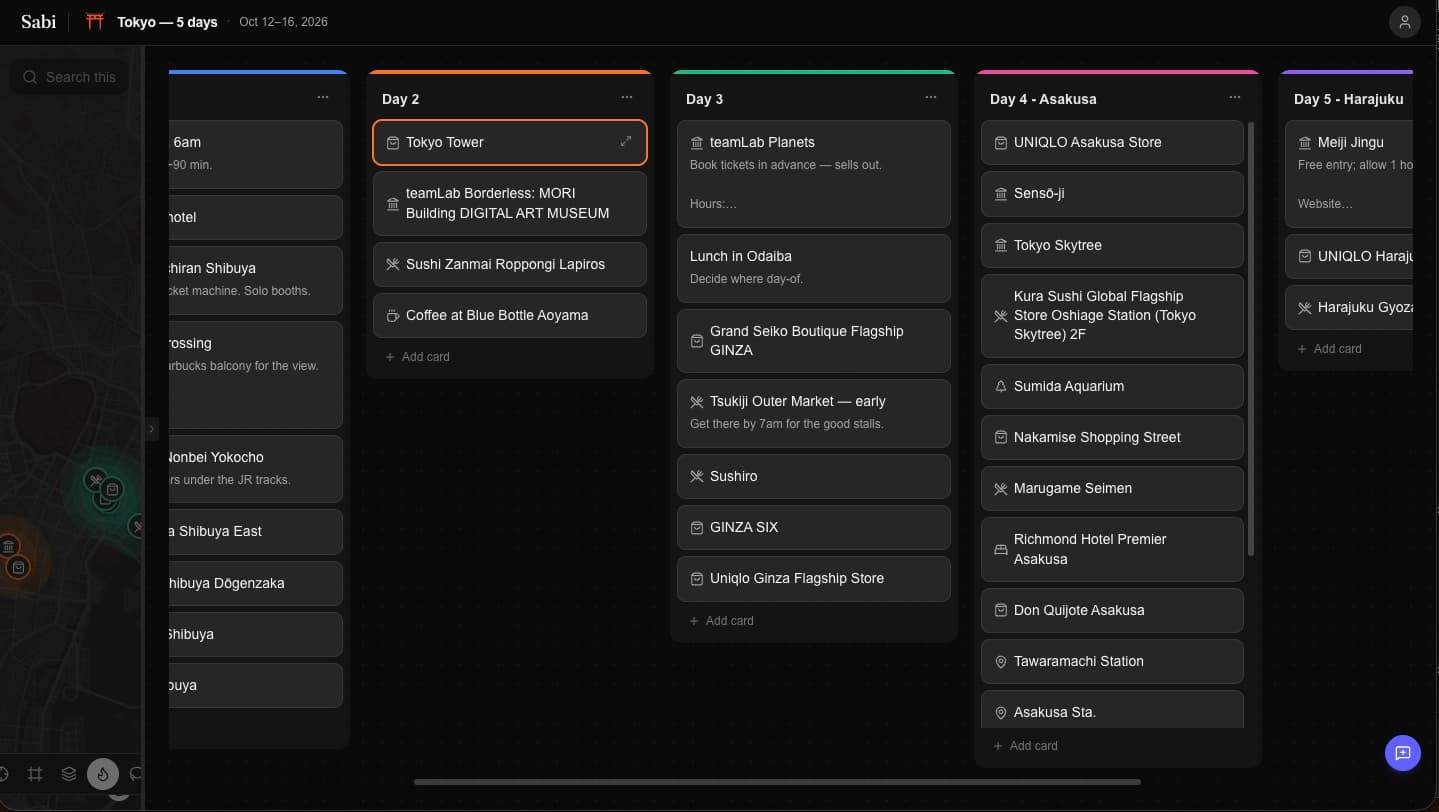Image resolution: width=1439 pixels, height=812 pixels.
Task: Click restaurant icon on Sushi Zanmai card
Action: coord(393,265)
